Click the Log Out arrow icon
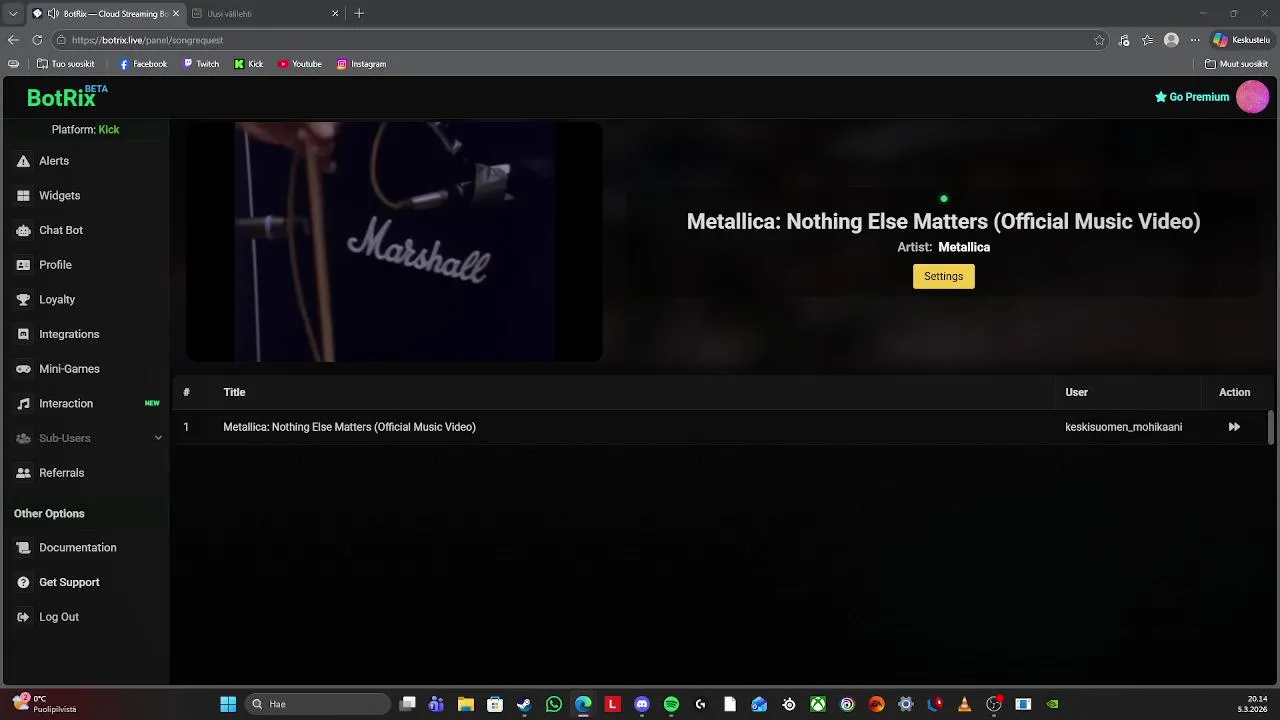 pos(23,617)
